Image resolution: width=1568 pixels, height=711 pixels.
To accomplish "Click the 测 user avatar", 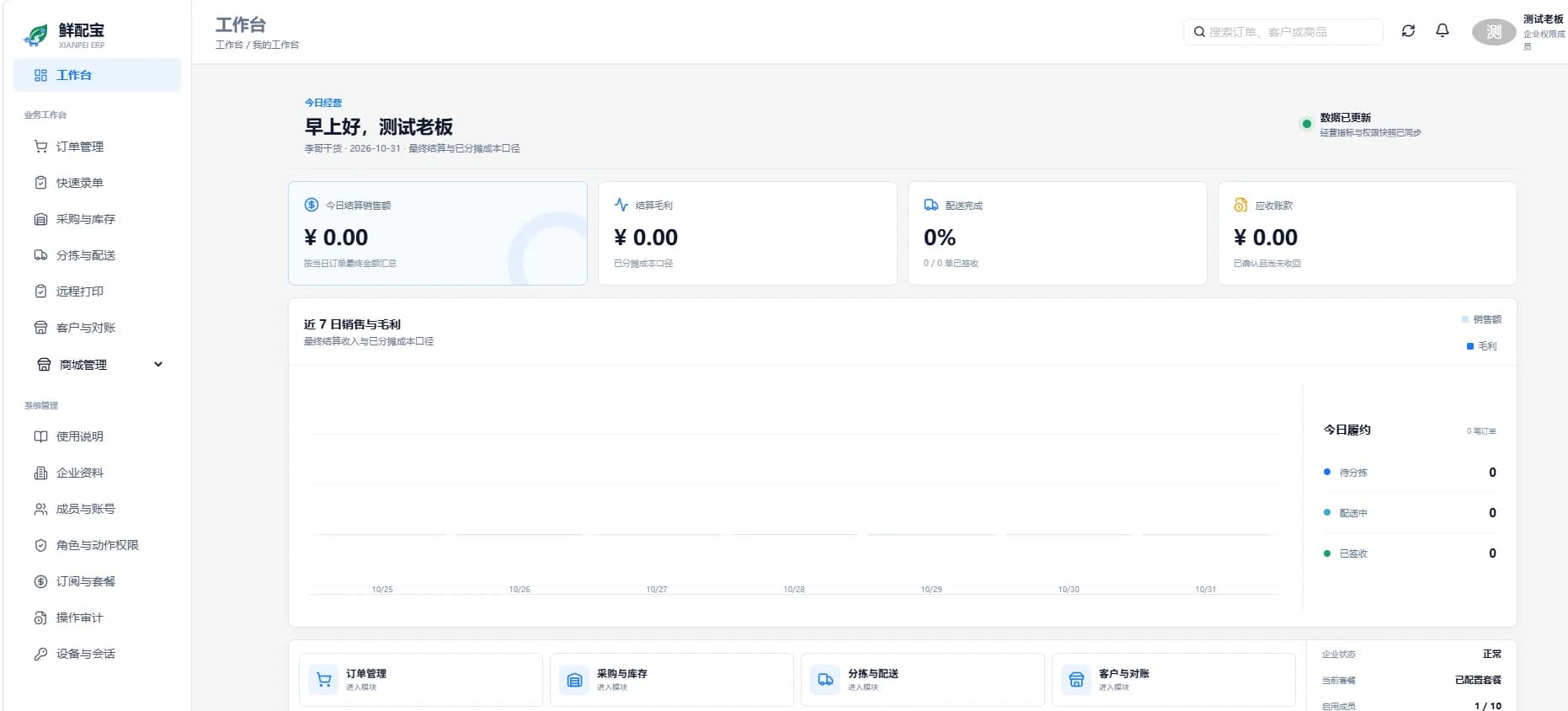I will click(1494, 32).
